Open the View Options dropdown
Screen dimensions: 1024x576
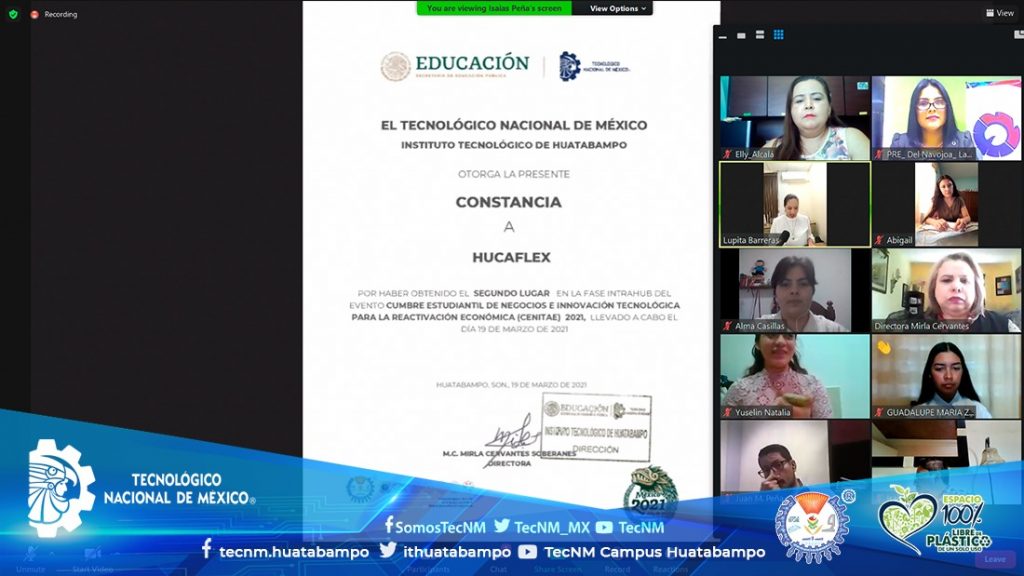pos(617,8)
